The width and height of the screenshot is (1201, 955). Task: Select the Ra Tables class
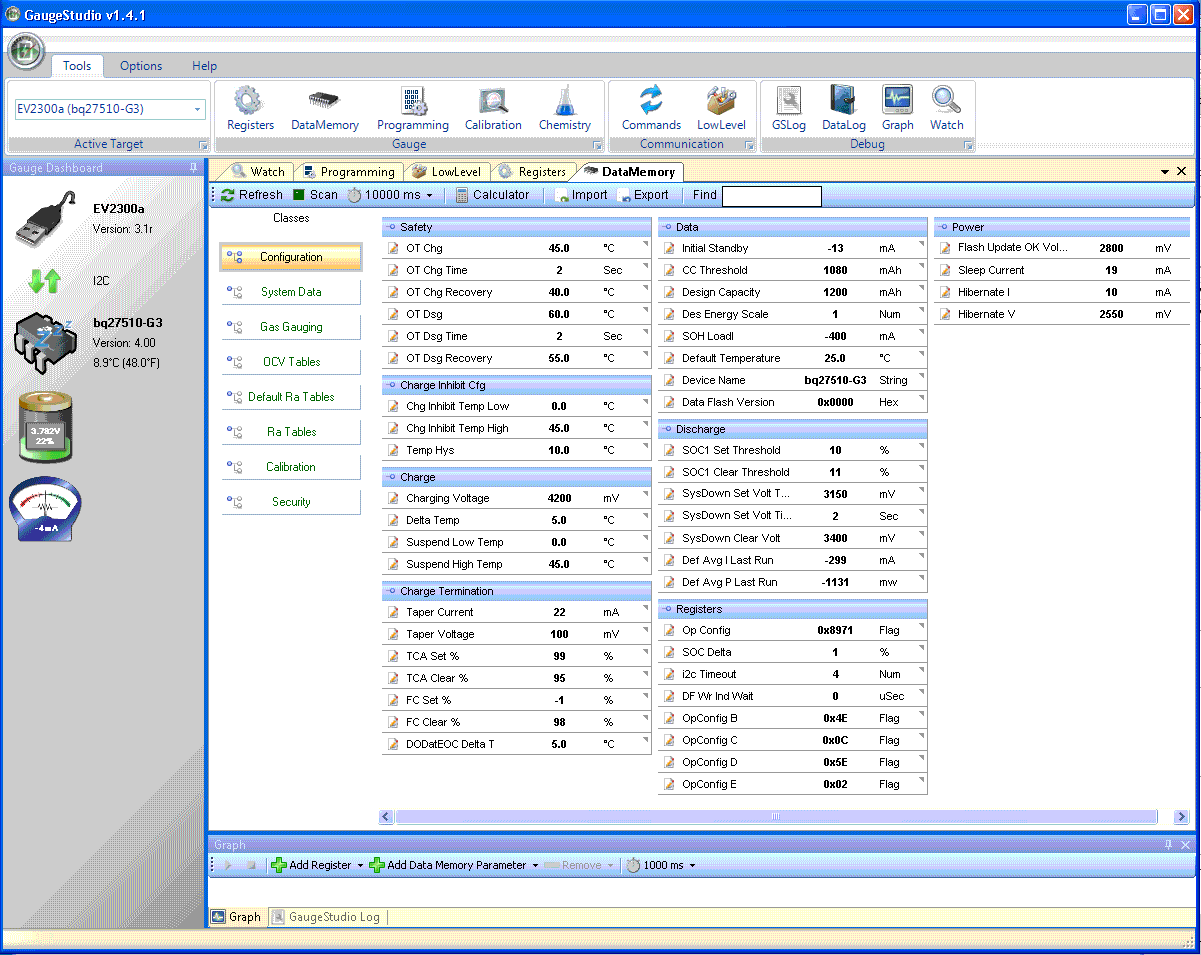click(x=291, y=432)
